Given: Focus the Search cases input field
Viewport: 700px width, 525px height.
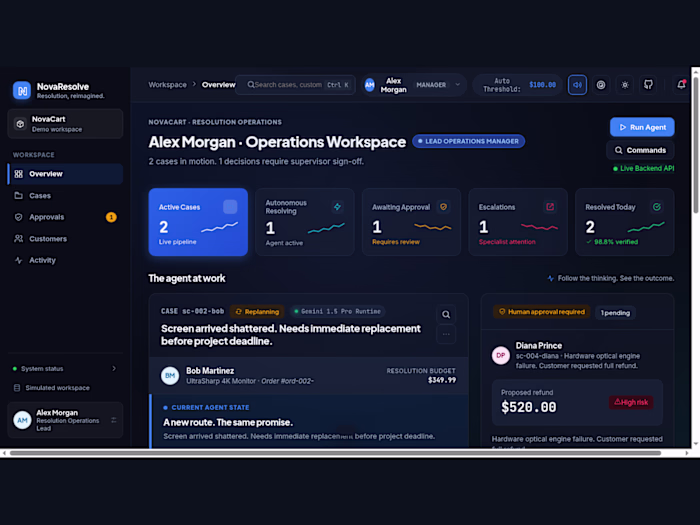Looking at the screenshot, I should (296, 84).
